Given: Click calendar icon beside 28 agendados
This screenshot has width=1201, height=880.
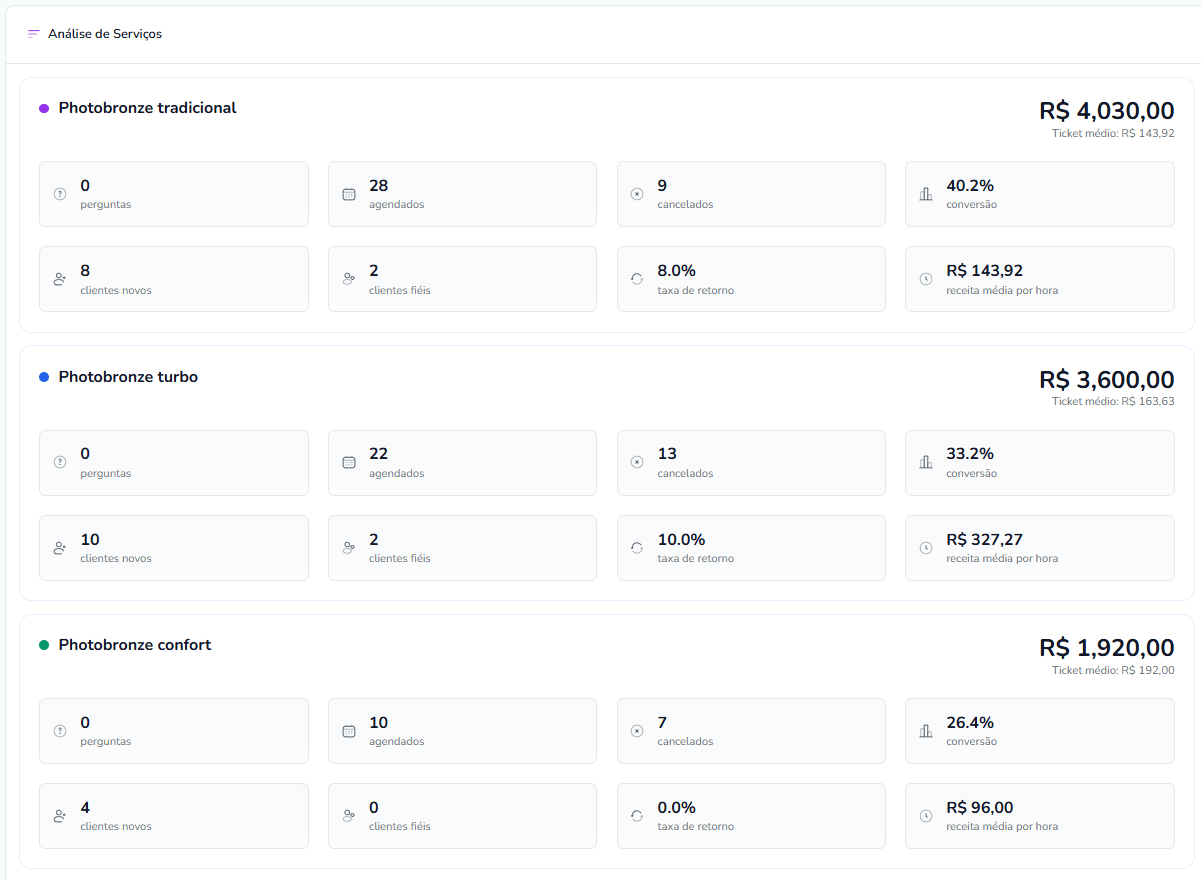Looking at the screenshot, I should coord(349,194).
